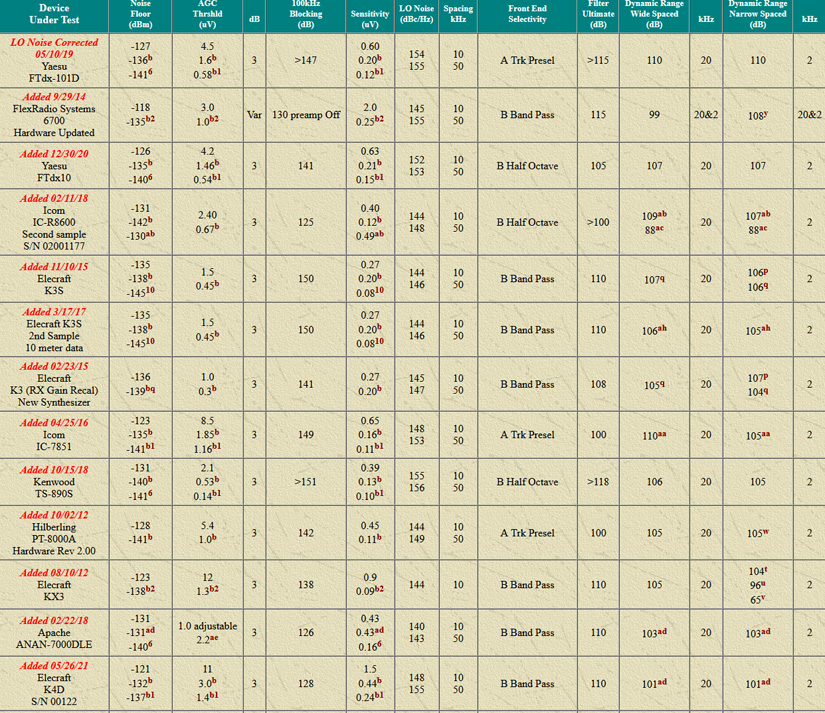
Task: Click the '130 preamp Off' blocking value
Action: [306, 115]
